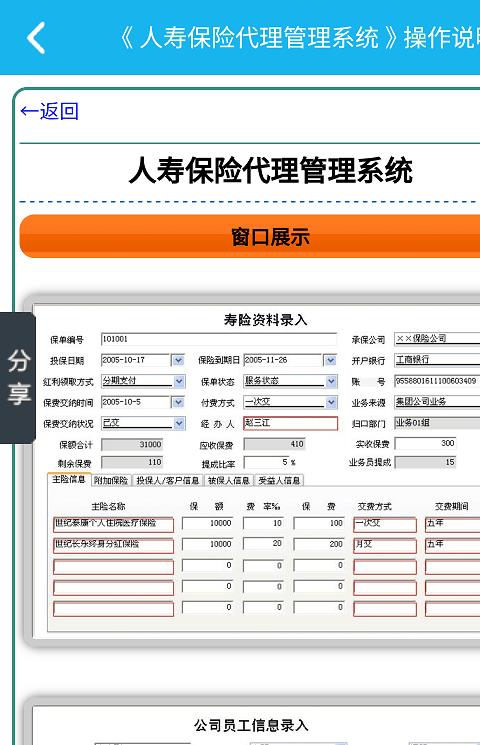Tap the back arrow in the header

click(36, 38)
